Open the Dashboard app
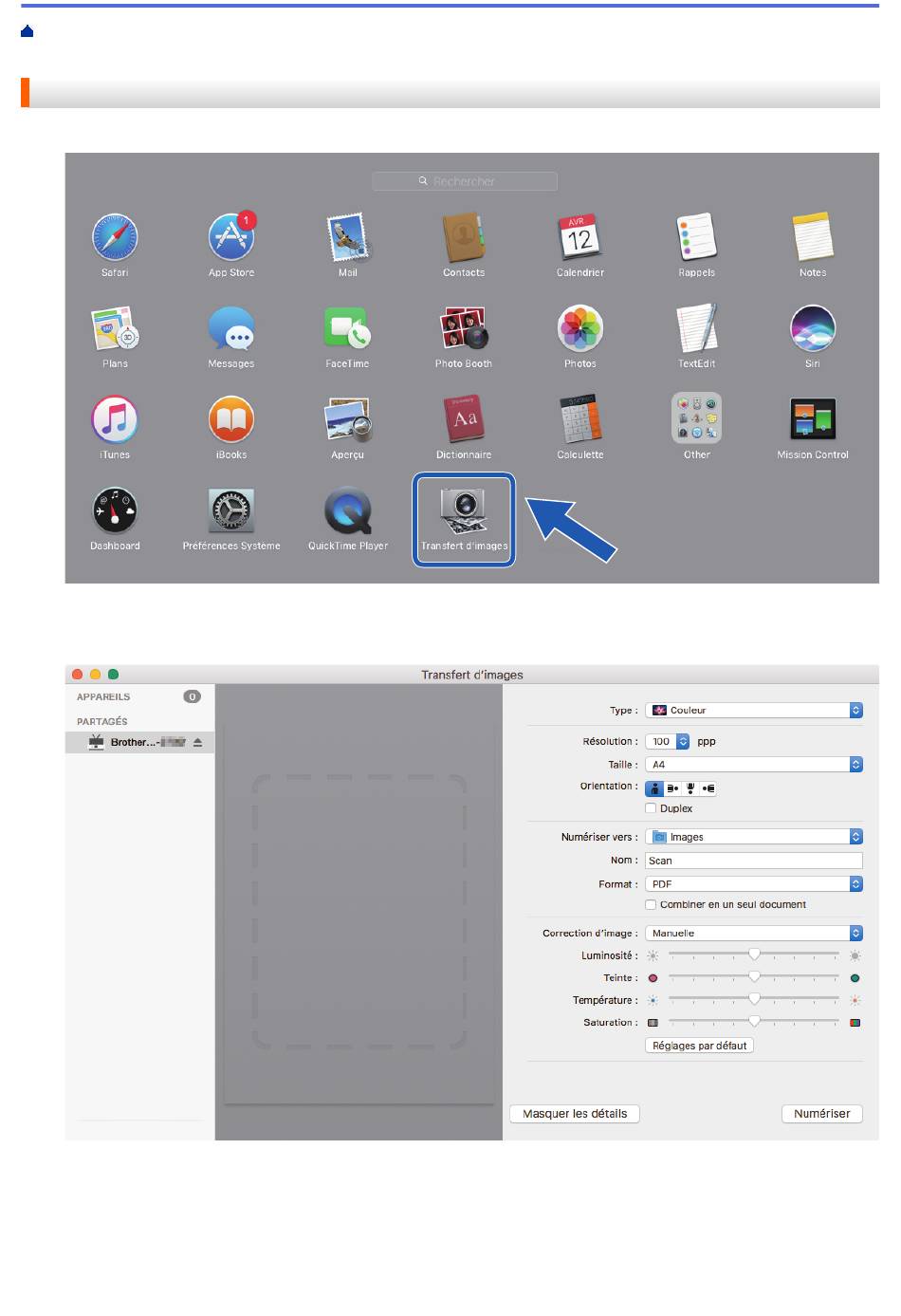Viewport: 901px width, 1316px height. [115, 510]
